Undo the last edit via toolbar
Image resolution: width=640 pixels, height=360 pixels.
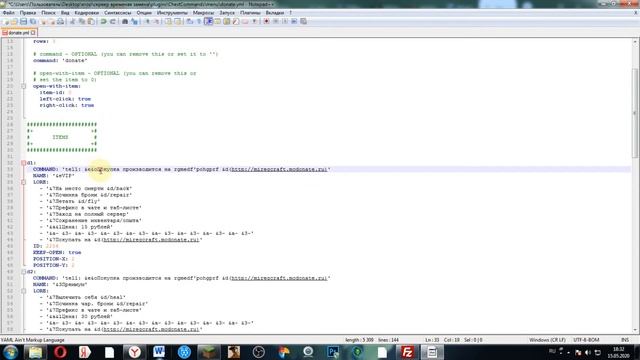[x=103, y=21]
